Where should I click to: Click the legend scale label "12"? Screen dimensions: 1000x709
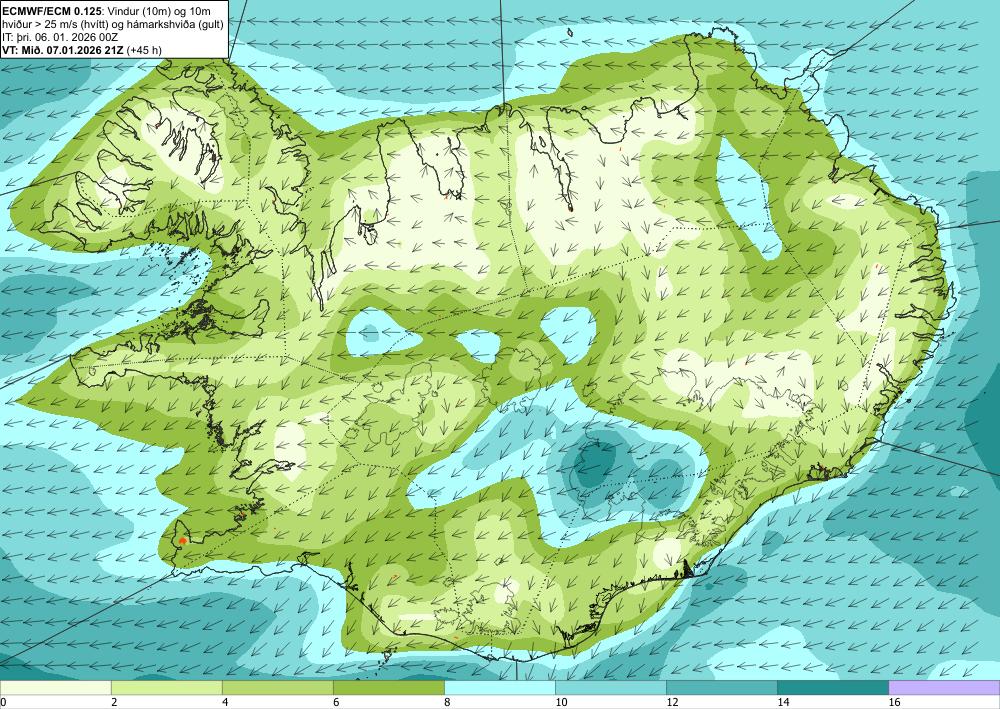tap(672, 702)
